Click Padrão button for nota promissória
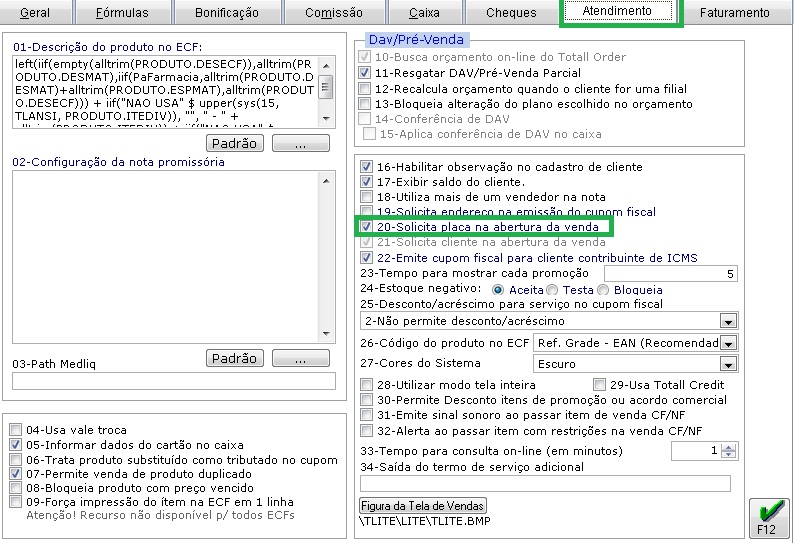The width and height of the screenshot is (794, 543). (x=235, y=358)
